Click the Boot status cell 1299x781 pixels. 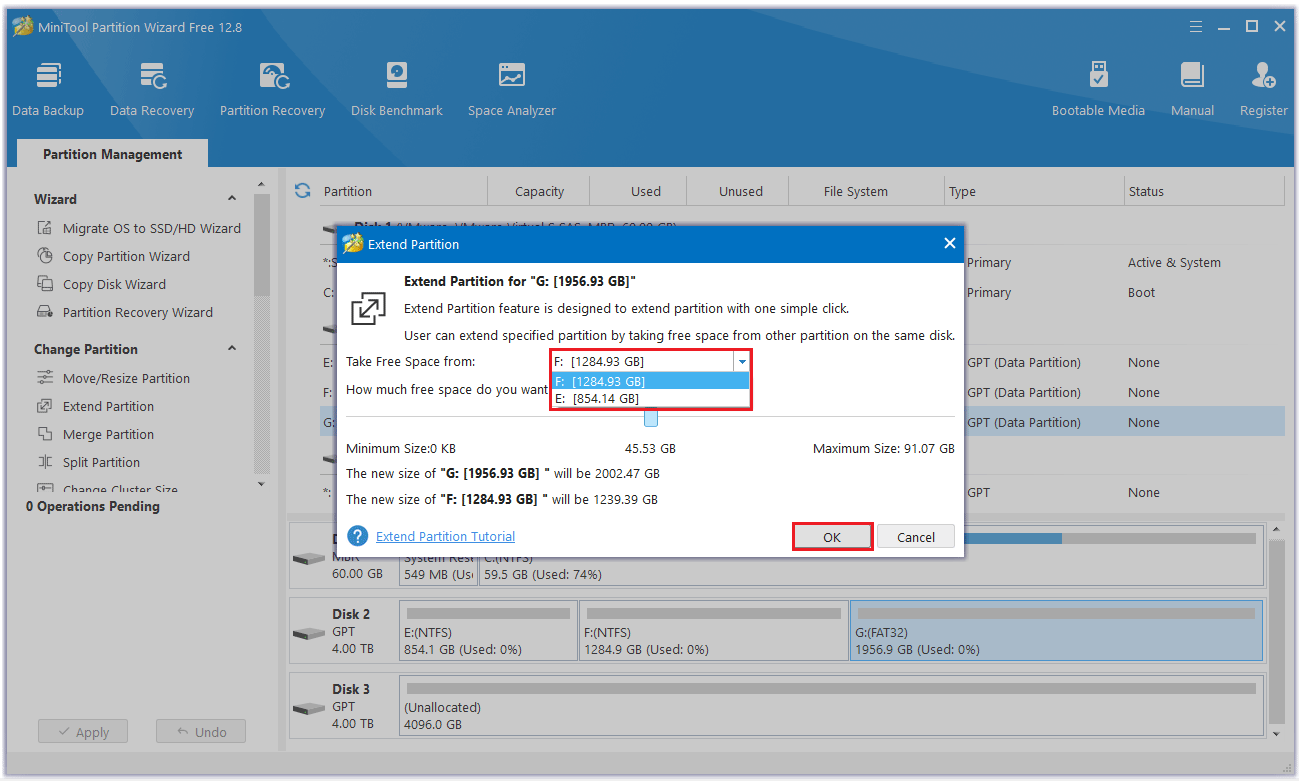pos(1141,293)
